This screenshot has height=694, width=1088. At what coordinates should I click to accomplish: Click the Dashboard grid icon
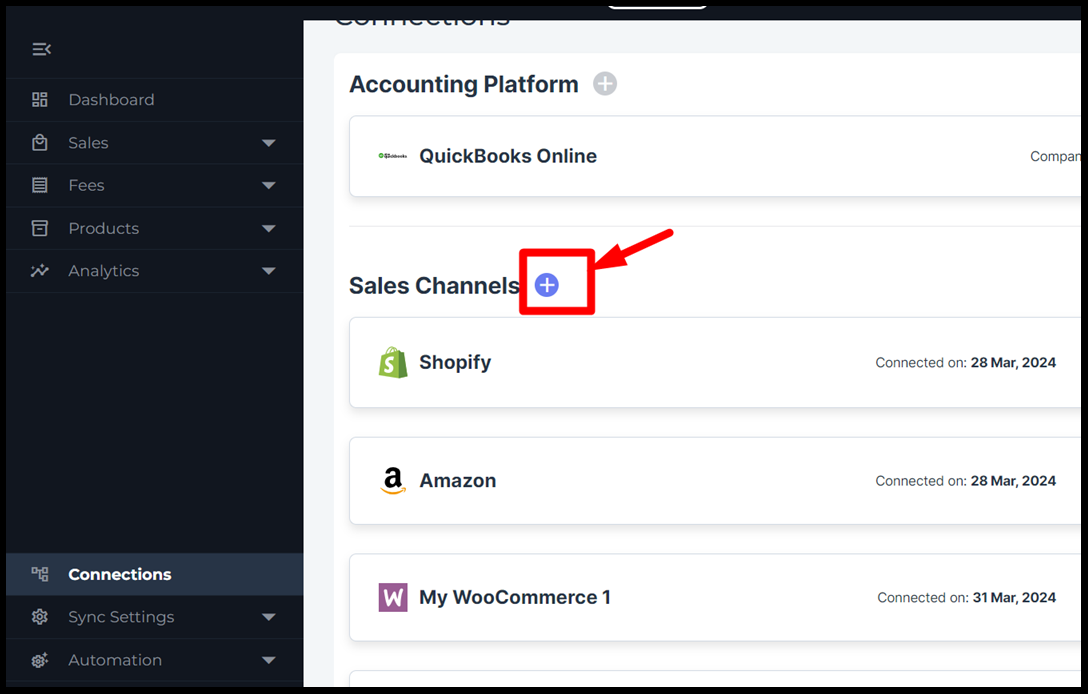coord(40,100)
